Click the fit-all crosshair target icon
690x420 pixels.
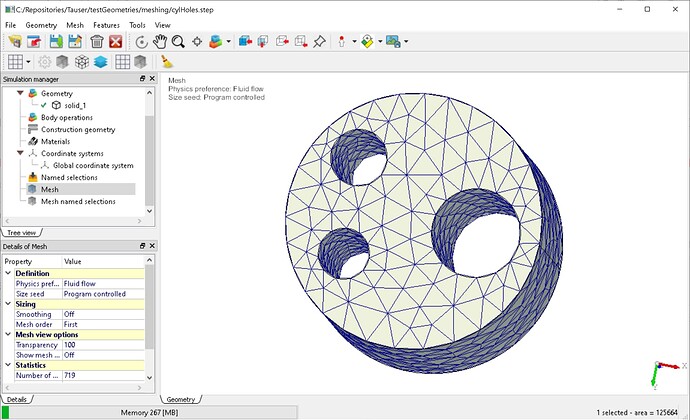(197, 42)
